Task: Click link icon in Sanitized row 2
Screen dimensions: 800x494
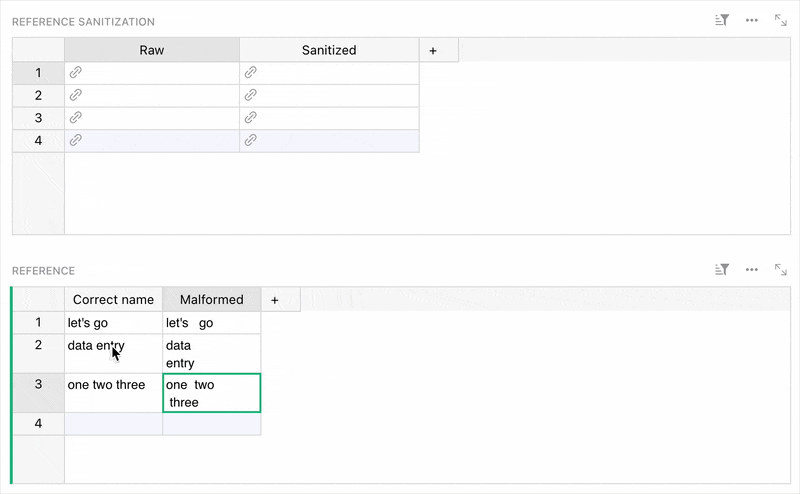Action: tap(251, 96)
